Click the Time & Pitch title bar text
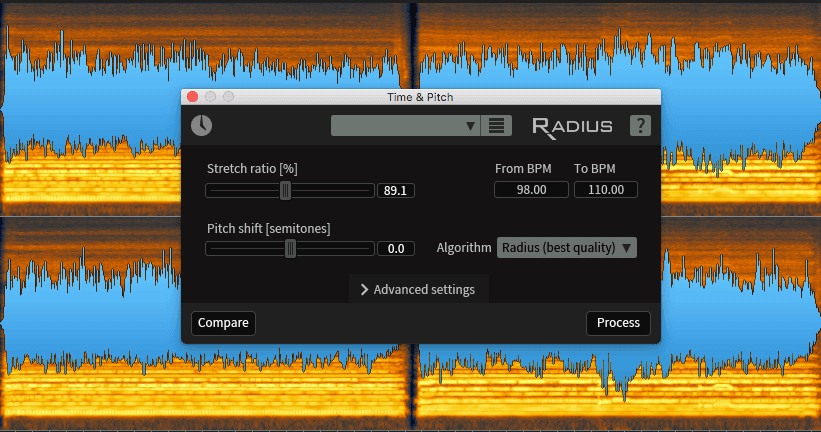Viewport: 821px width, 432px height. pyautogui.click(x=420, y=97)
